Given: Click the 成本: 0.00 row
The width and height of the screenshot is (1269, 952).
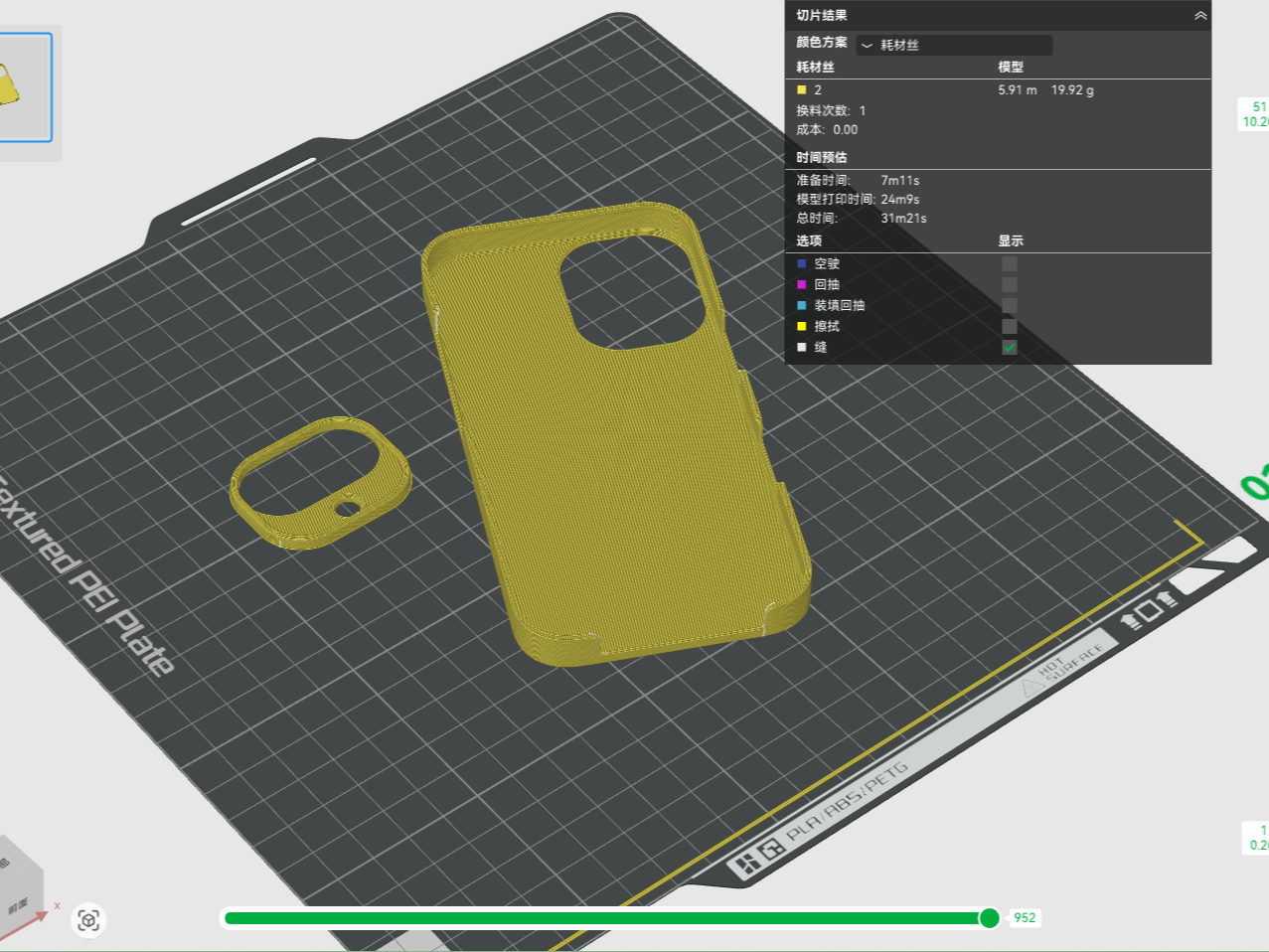Looking at the screenshot, I should pos(827,129).
